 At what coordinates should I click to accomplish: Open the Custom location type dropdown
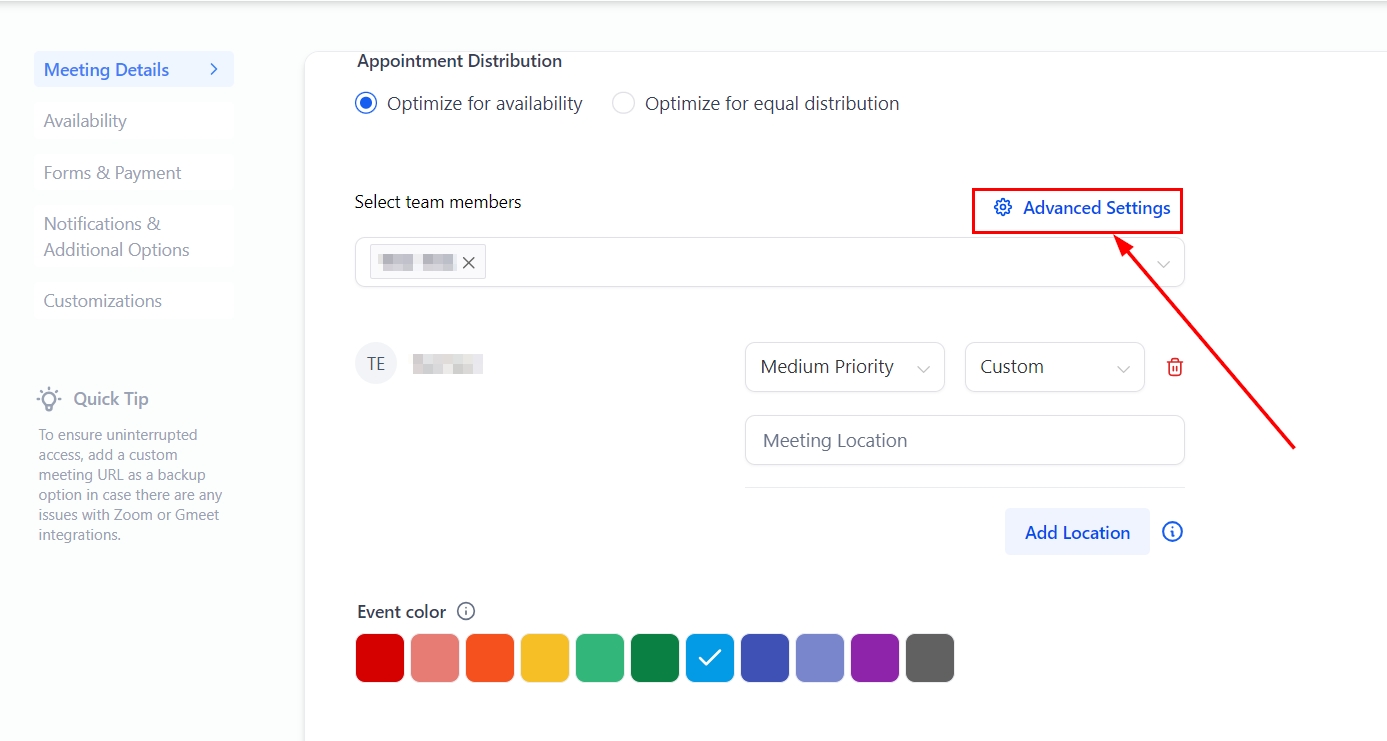(x=1054, y=367)
